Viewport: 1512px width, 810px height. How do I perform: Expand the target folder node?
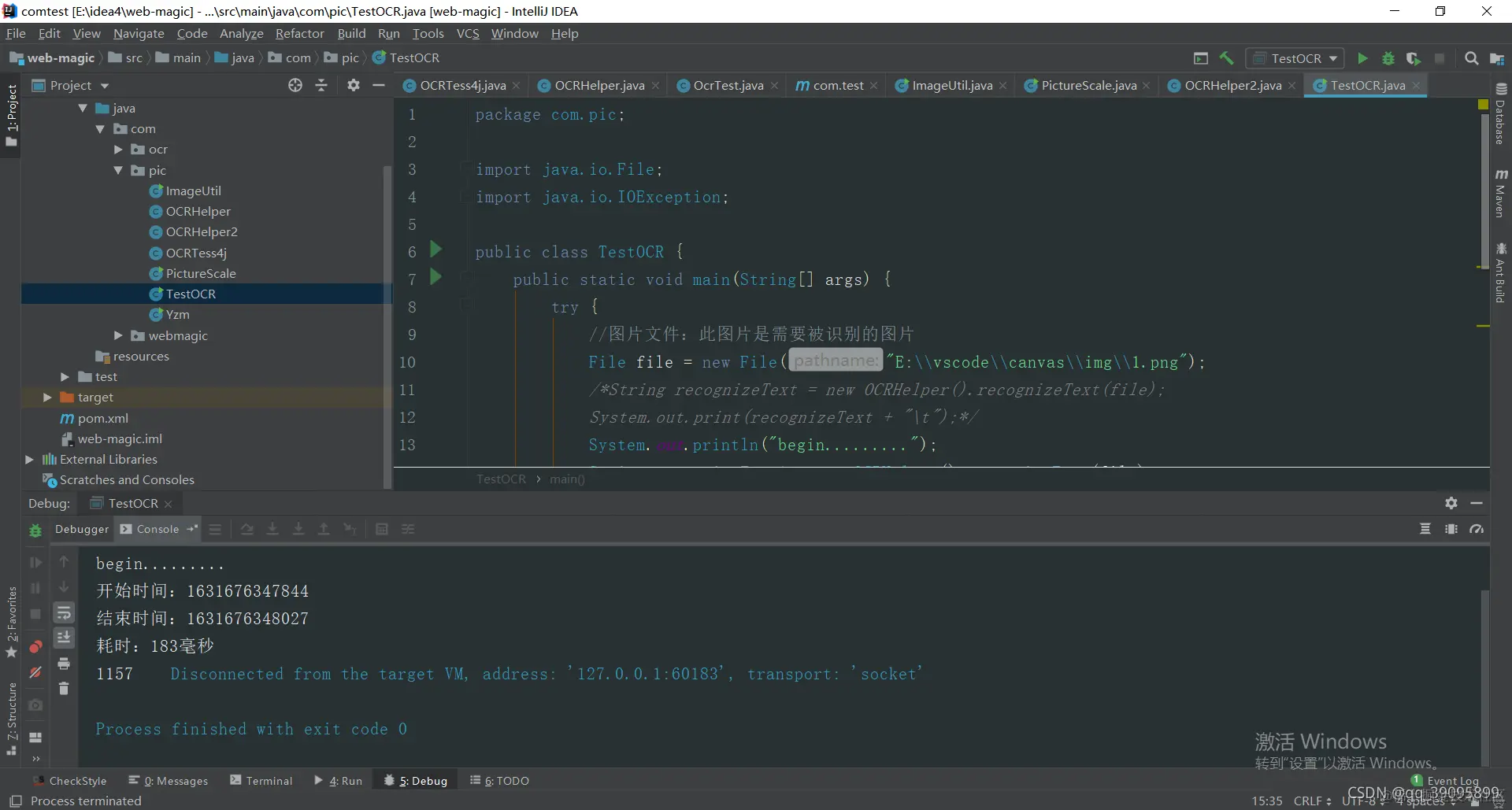[47, 398]
